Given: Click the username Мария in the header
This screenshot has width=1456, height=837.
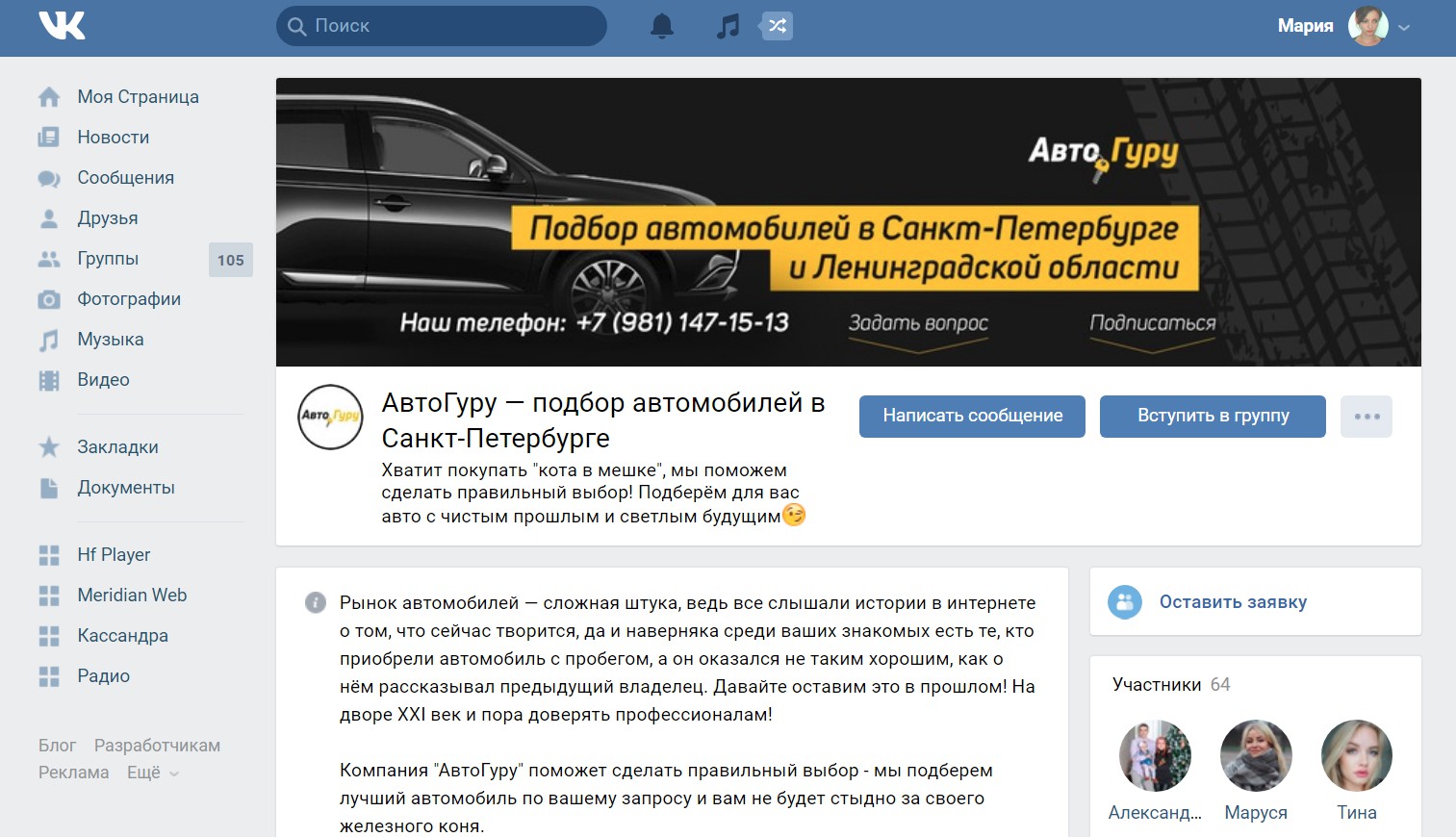Looking at the screenshot, I should tap(1305, 26).
